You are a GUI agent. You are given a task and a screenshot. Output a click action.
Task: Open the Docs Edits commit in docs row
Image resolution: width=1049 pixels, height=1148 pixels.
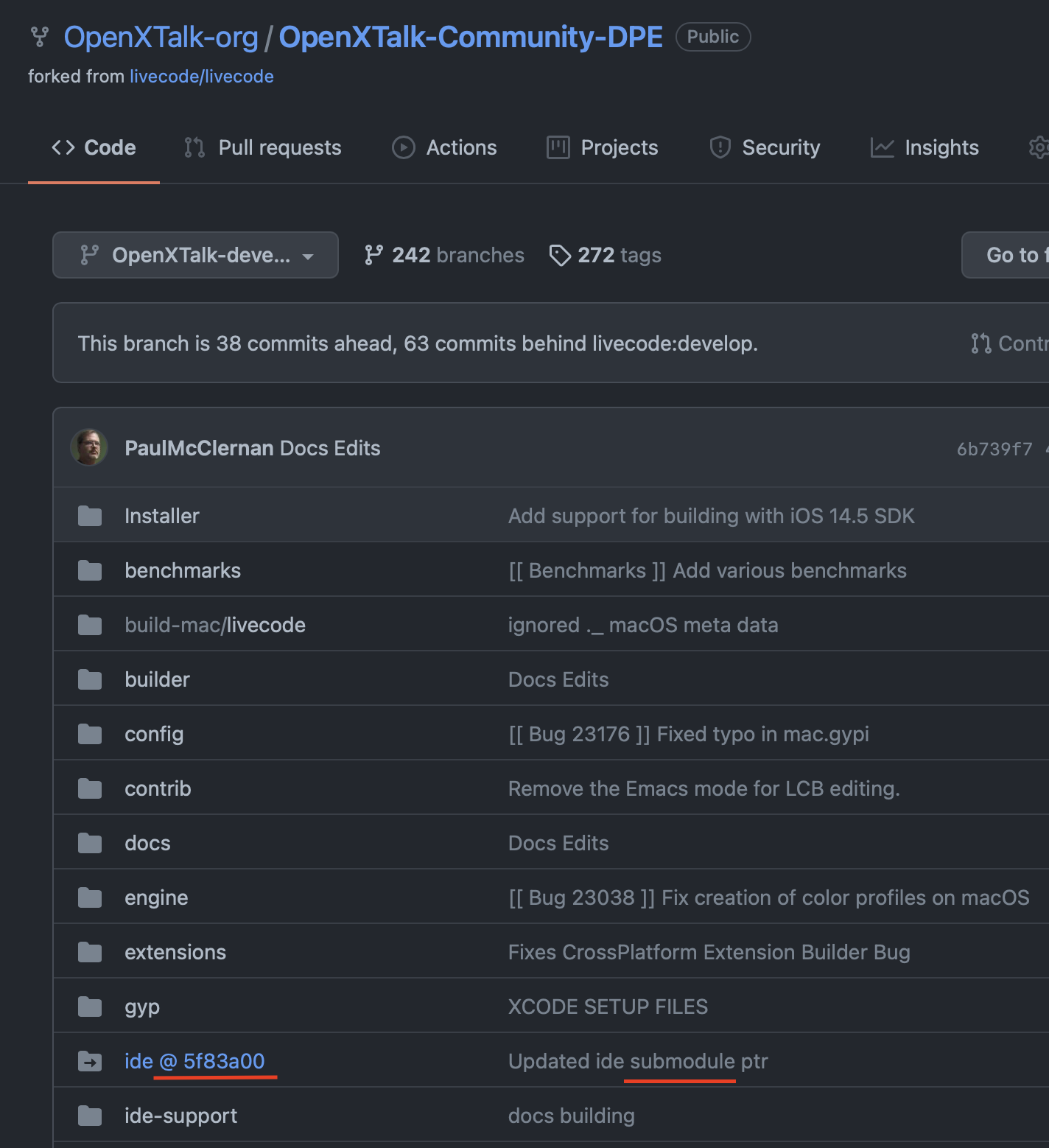click(558, 843)
